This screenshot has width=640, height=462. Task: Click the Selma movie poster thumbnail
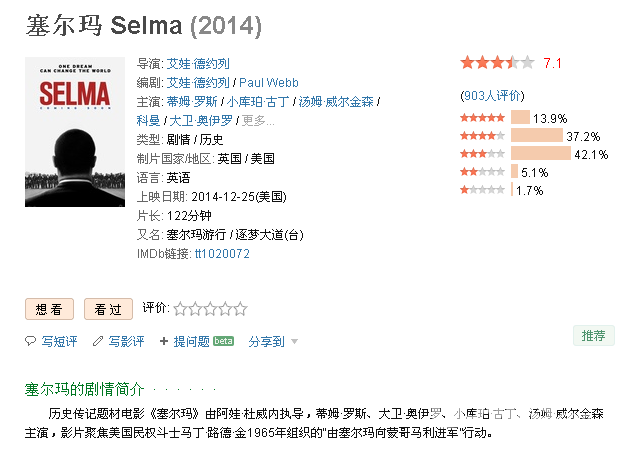75,132
